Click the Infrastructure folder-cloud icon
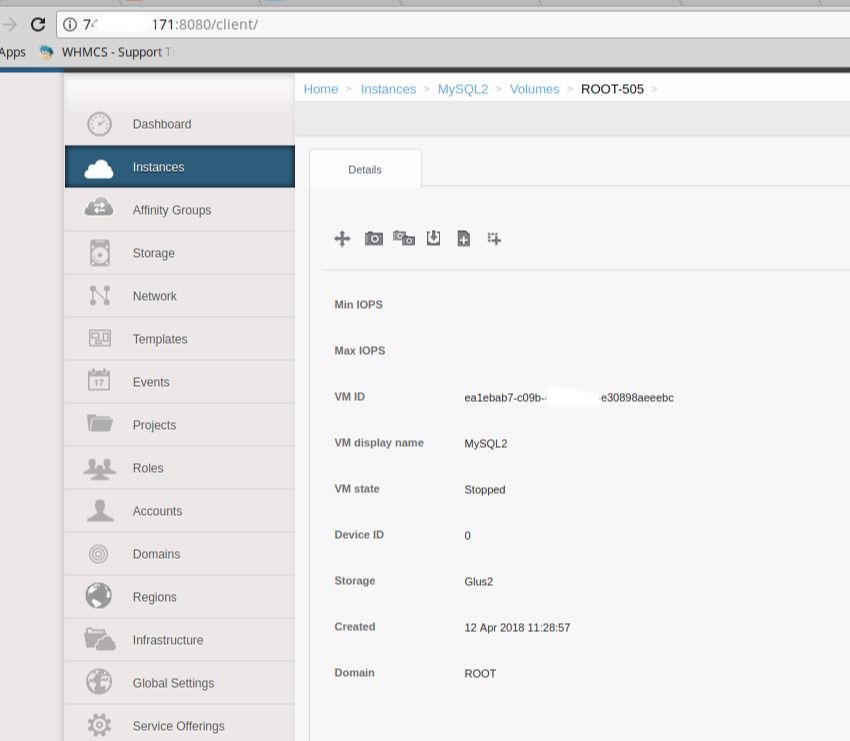 [100, 639]
